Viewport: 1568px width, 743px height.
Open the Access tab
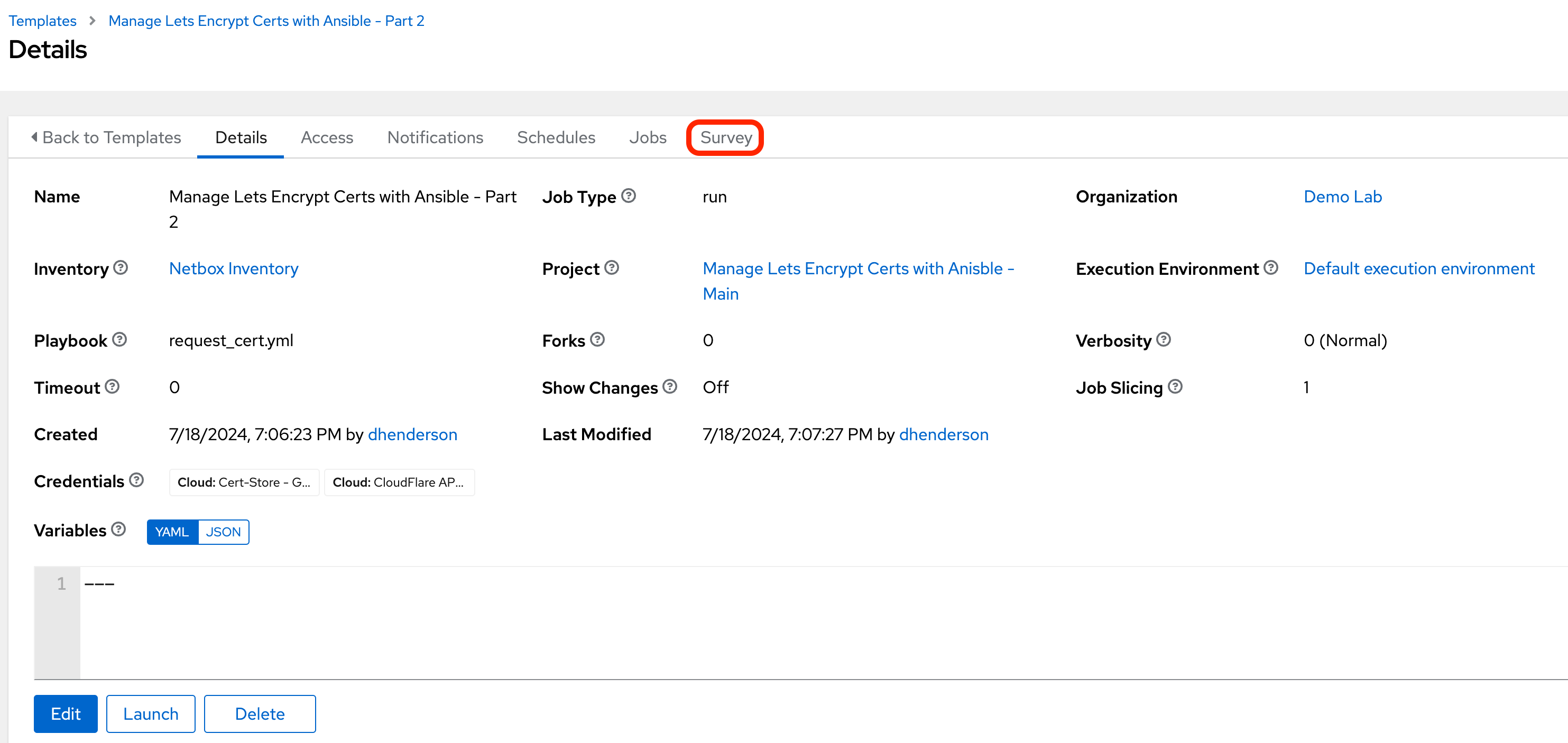[327, 137]
